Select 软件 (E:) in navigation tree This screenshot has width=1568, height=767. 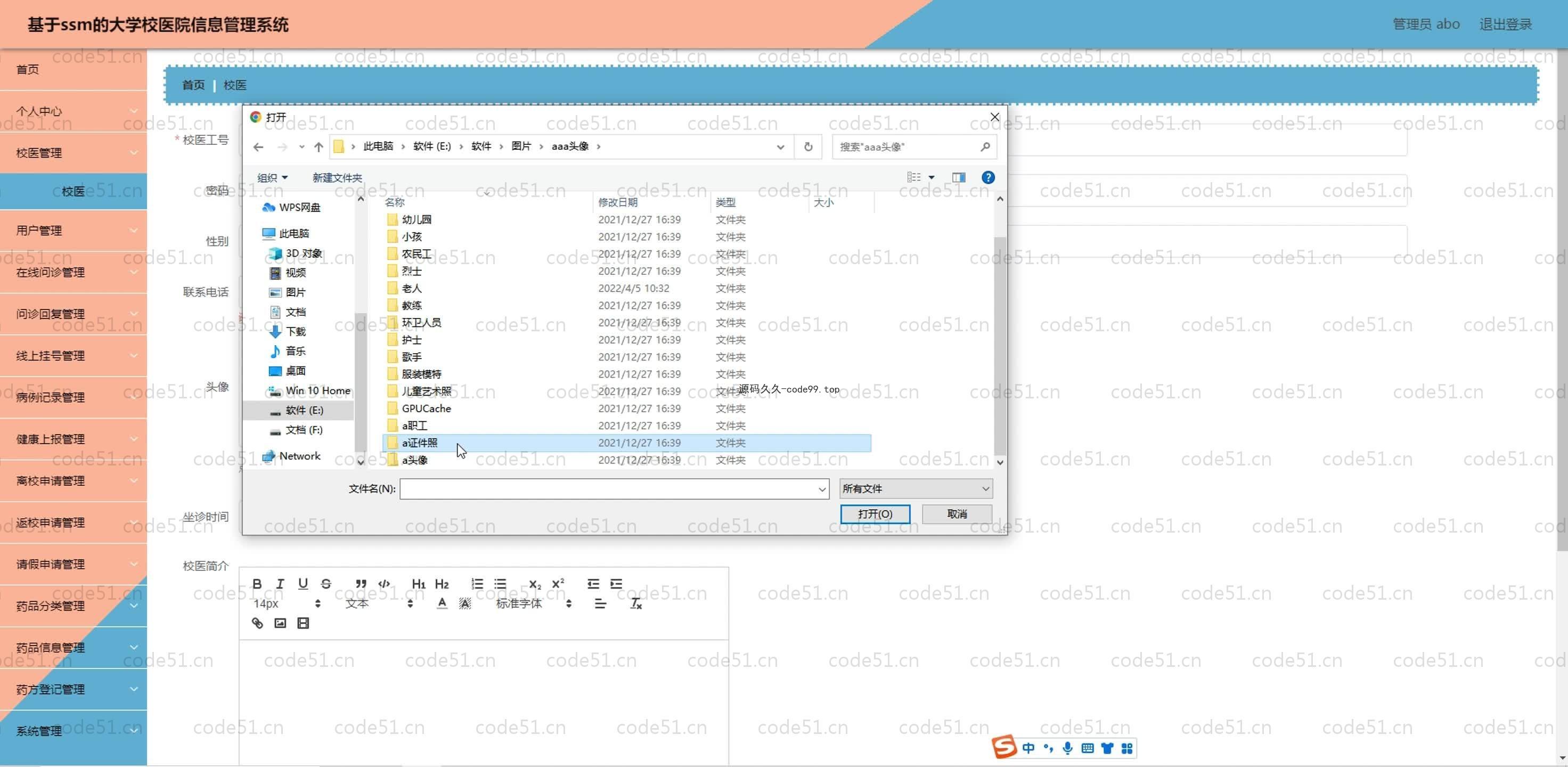coord(298,410)
